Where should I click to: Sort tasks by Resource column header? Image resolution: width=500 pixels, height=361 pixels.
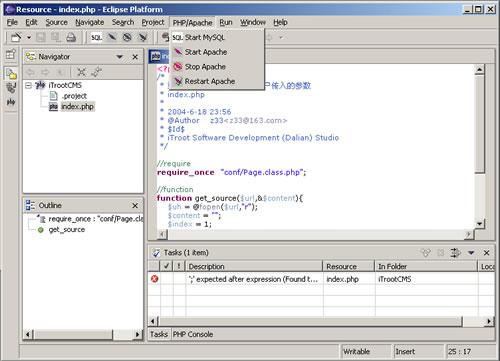pyautogui.click(x=349, y=266)
